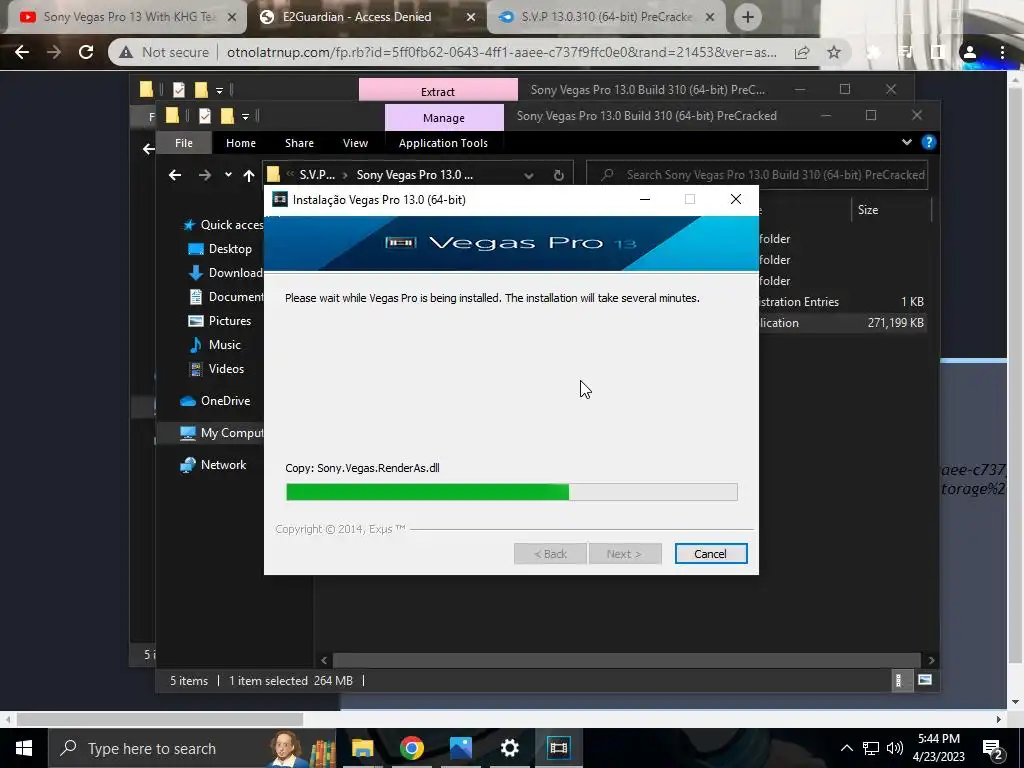Click the Not secure warning icon
1024x768 pixels.
pyautogui.click(x=127, y=52)
